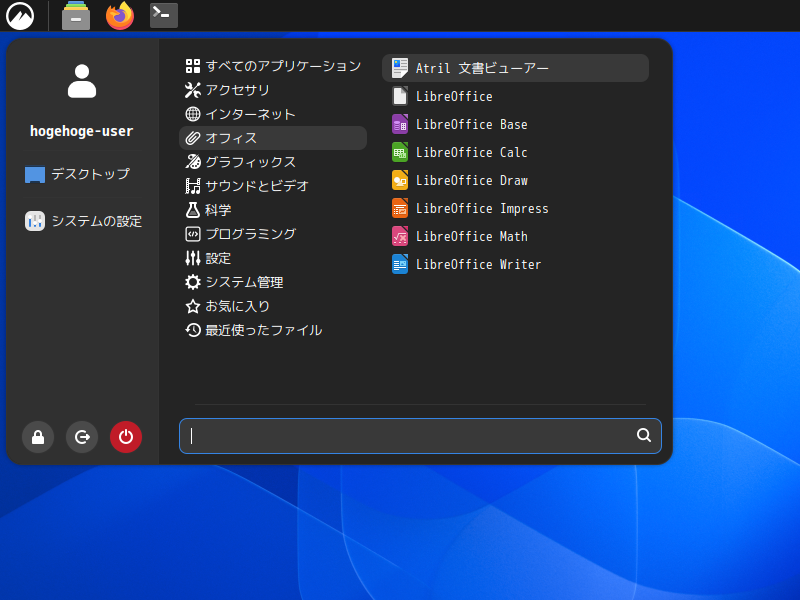Launch LibreOffice Base via its purple icon
The image size is (800, 600).
tap(399, 124)
